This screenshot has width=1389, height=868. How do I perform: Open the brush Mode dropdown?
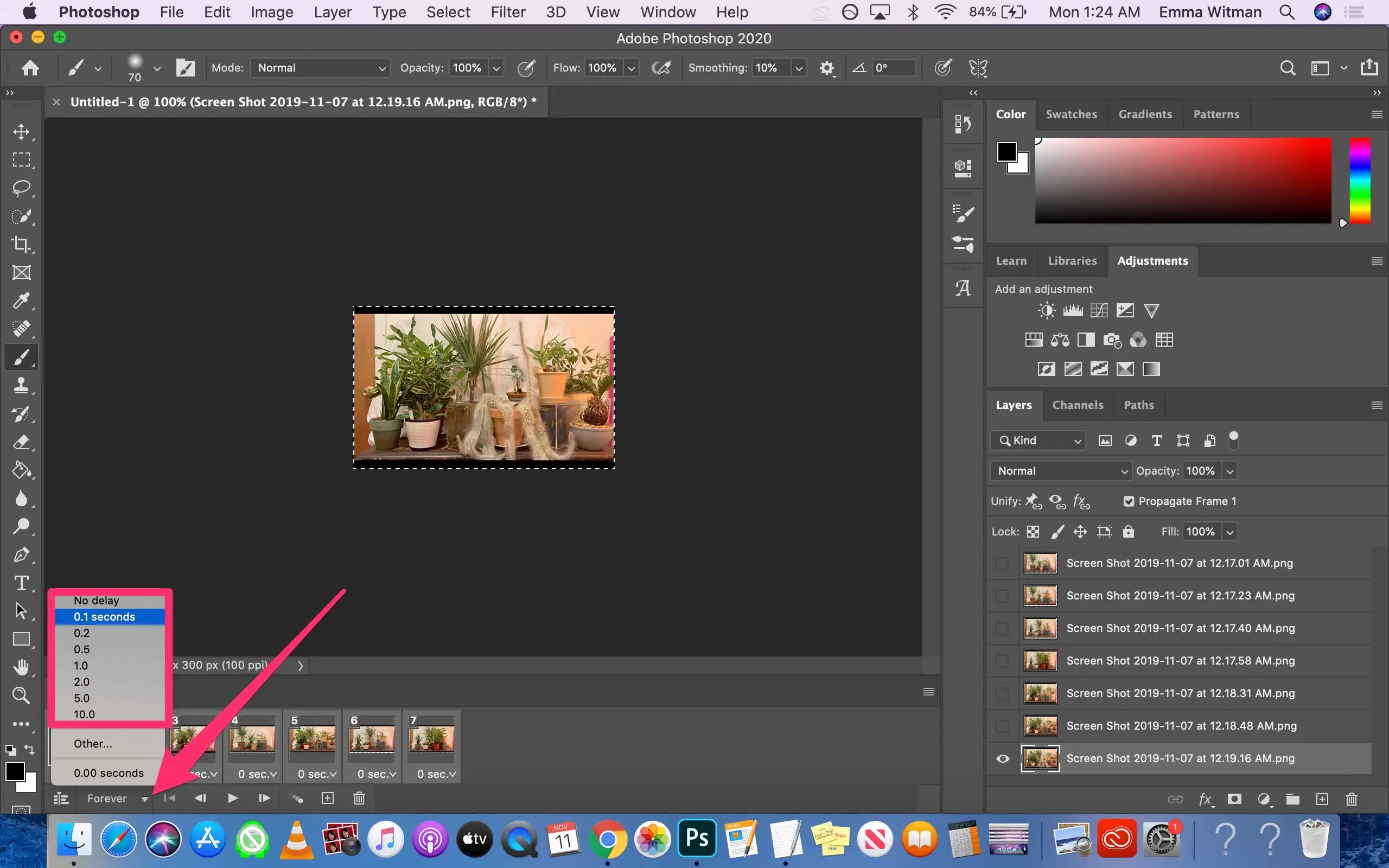pyautogui.click(x=320, y=68)
